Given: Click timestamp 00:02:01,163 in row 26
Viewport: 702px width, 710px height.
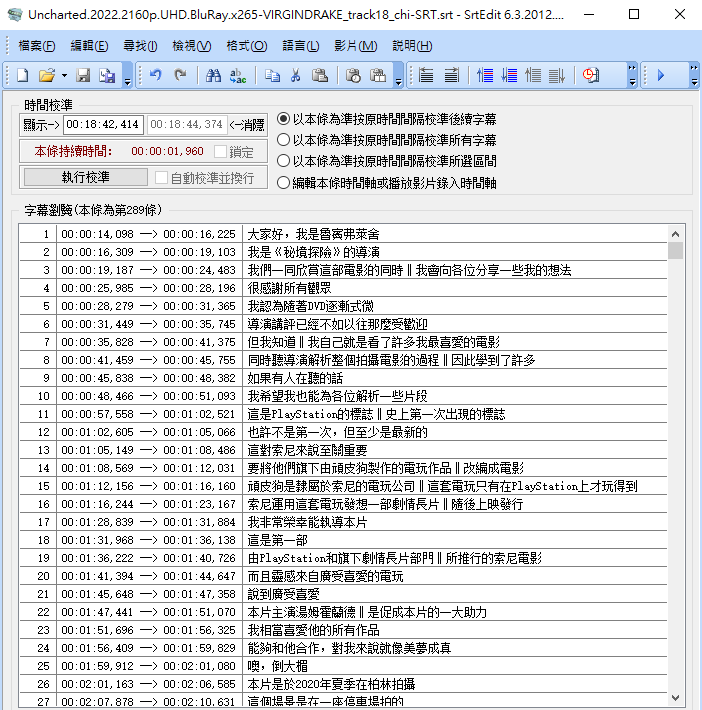Looking at the screenshot, I should pos(97,684).
